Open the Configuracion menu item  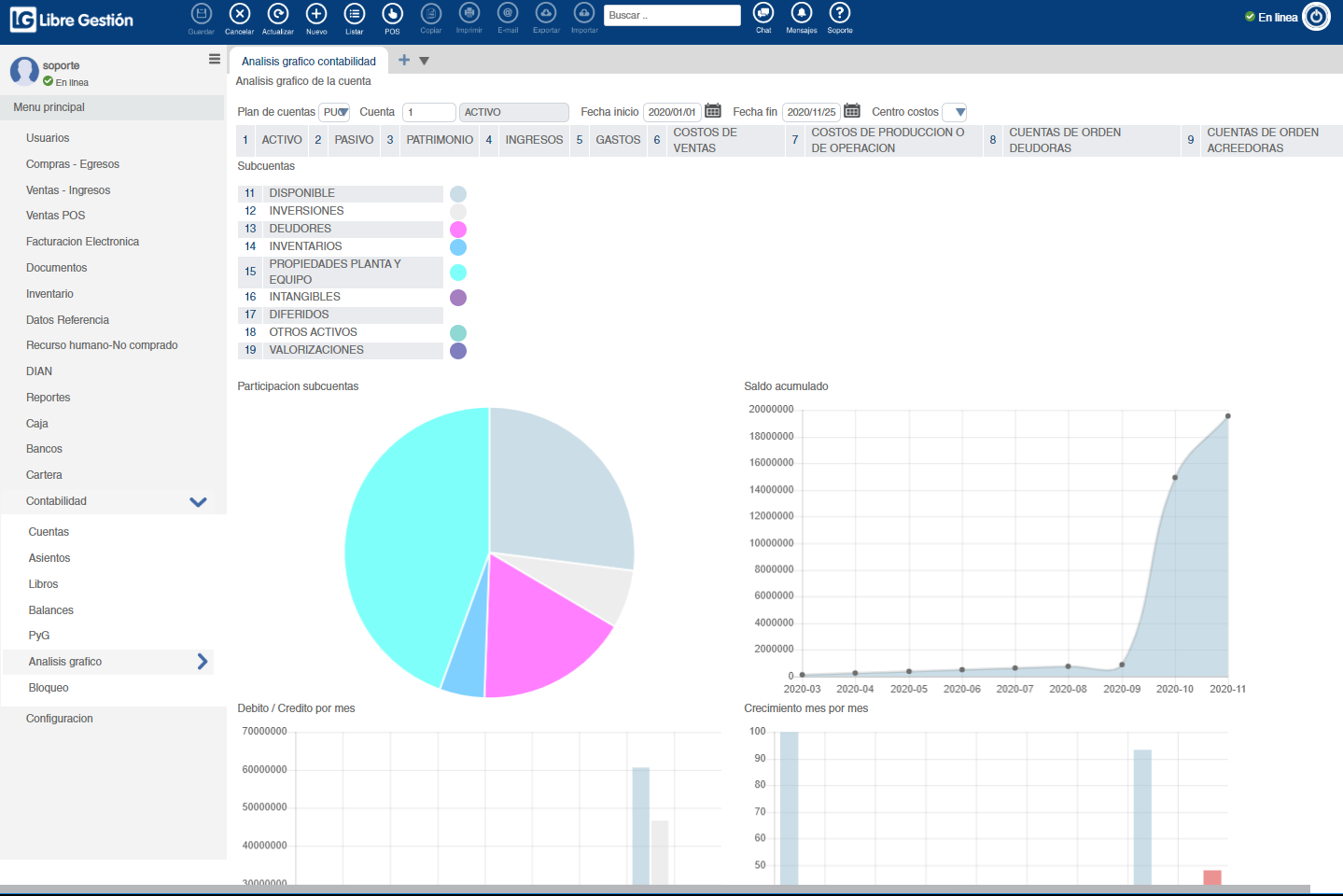point(60,719)
